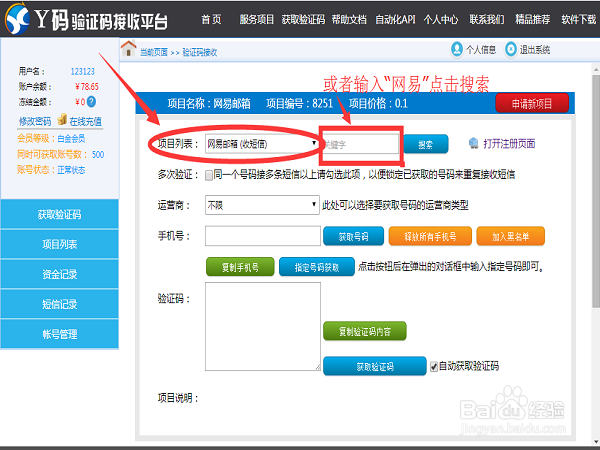Click the 修改密码 link
Screen dimensions: 600x450
(35, 121)
